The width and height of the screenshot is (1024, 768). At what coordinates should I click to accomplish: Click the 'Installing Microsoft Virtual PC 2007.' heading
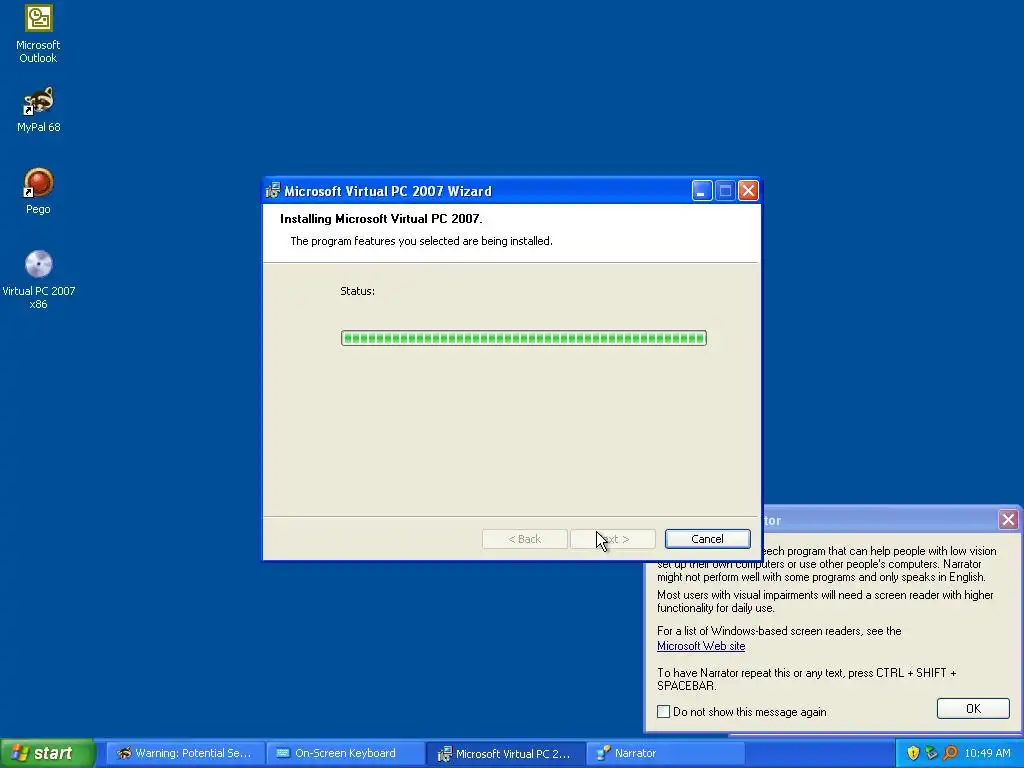click(381, 219)
